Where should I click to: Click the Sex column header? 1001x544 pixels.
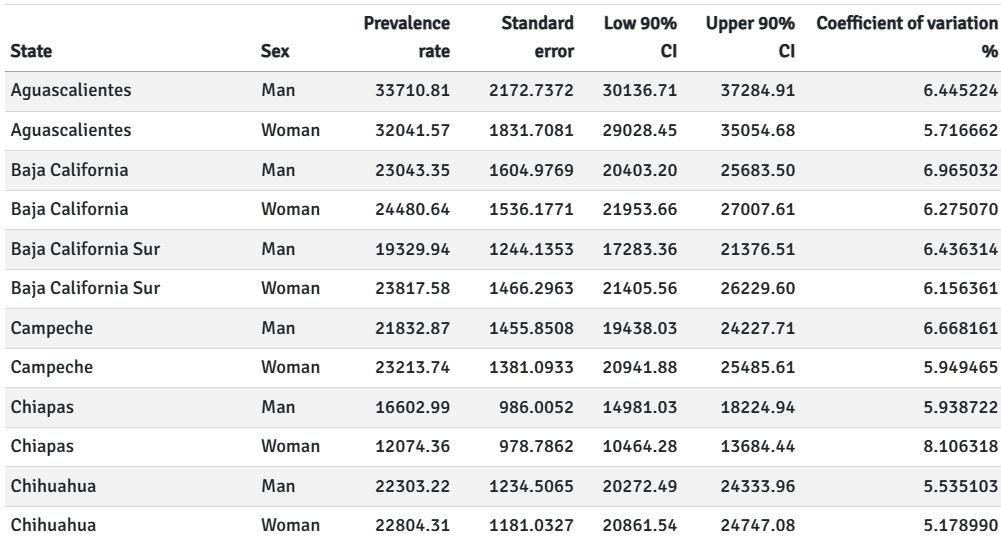click(x=275, y=51)
